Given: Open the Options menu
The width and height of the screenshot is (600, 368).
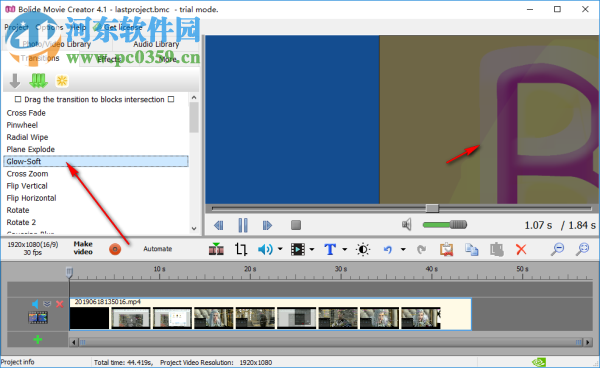Looking at the screenshot, I should click(x=49, y=27).
